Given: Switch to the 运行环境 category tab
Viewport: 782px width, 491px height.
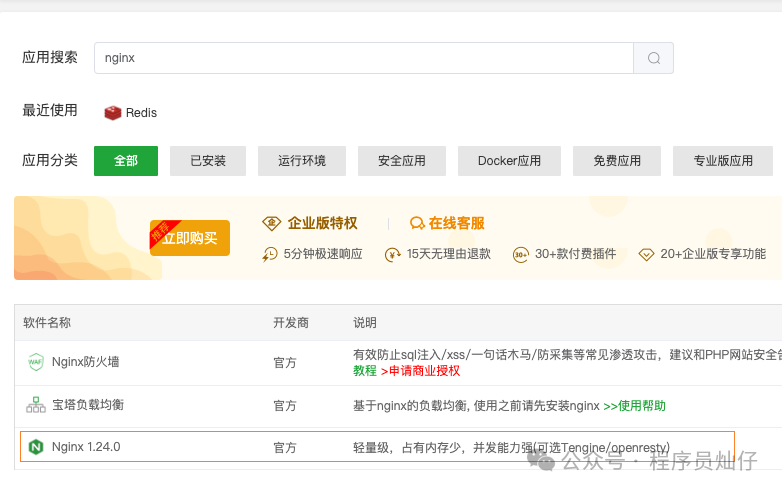Looking at the screenshot, I should (302, 161).
